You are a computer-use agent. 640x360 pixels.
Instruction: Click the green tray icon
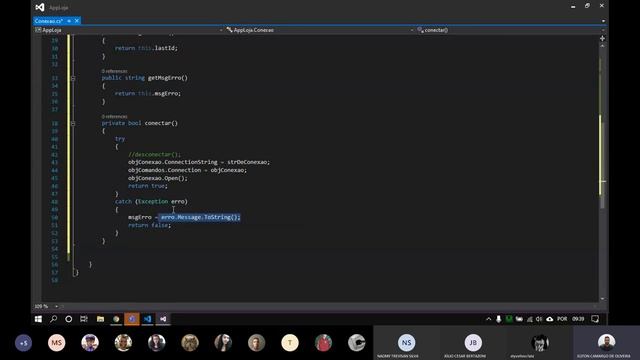point(509,319)
